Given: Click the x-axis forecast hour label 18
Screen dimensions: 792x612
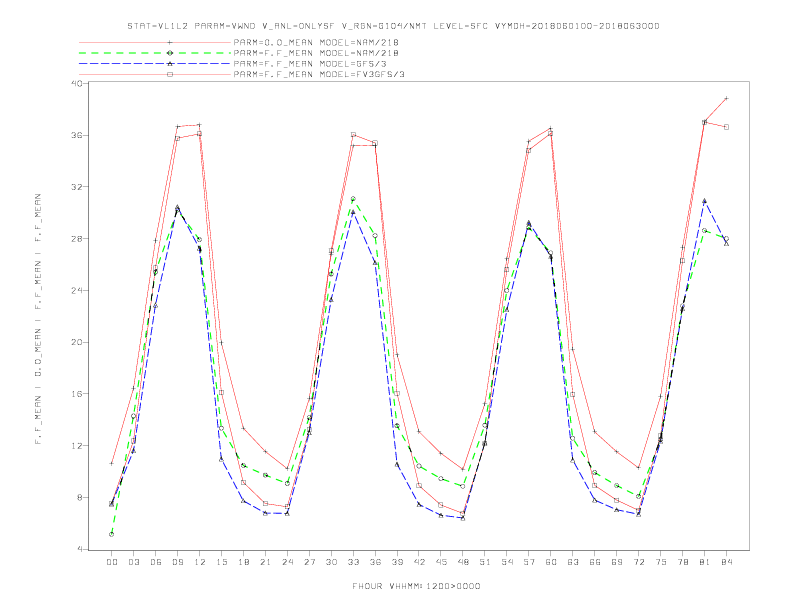Looking at the screenshot, I should pyautogui.click(x=243, y=562).
